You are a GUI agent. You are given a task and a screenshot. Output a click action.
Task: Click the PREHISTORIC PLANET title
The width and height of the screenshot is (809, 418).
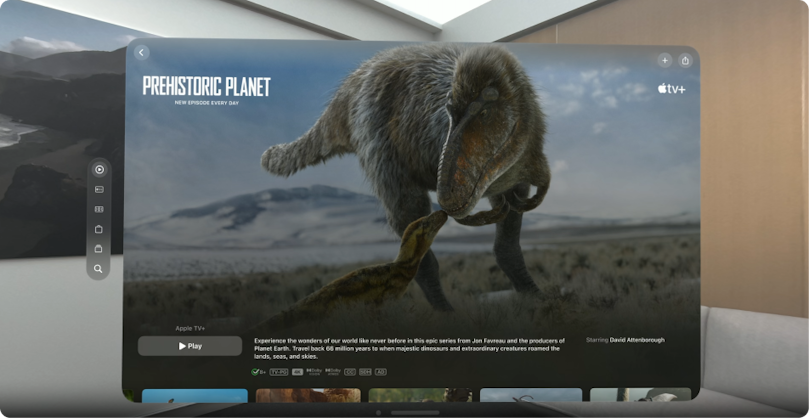[206, 86]
